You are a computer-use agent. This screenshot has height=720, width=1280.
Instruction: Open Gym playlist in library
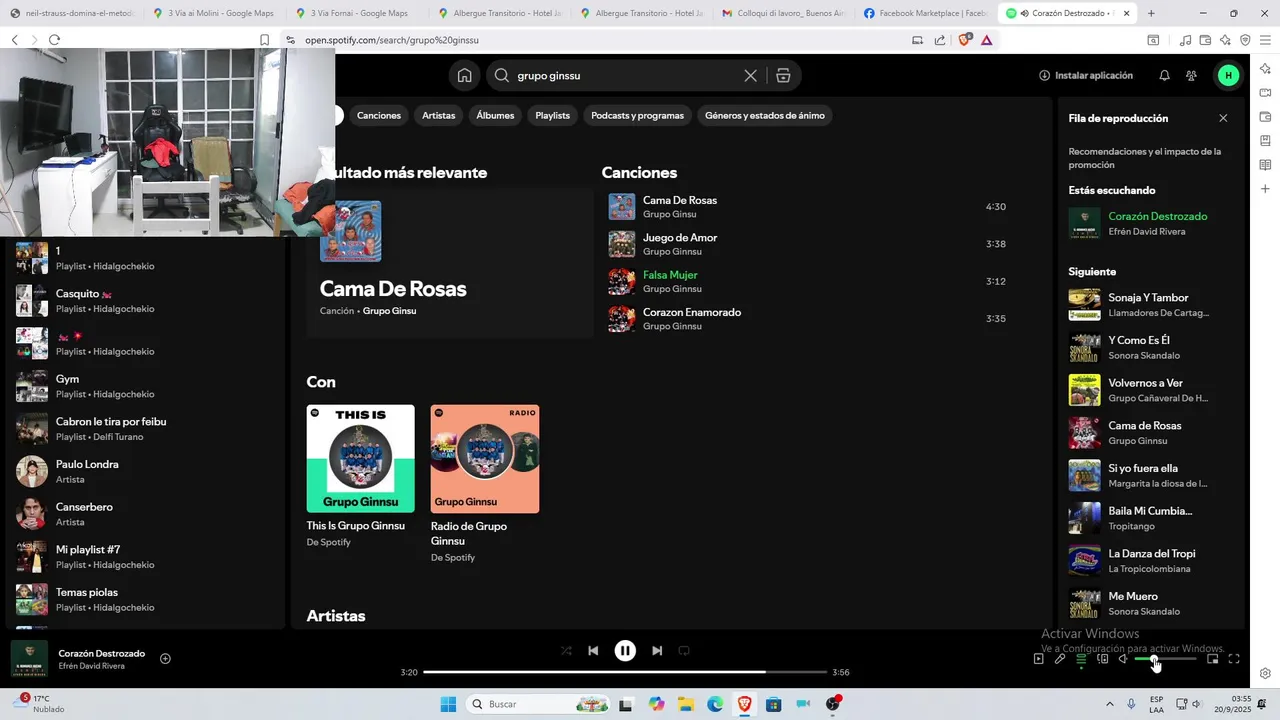(x=145, y=386)
